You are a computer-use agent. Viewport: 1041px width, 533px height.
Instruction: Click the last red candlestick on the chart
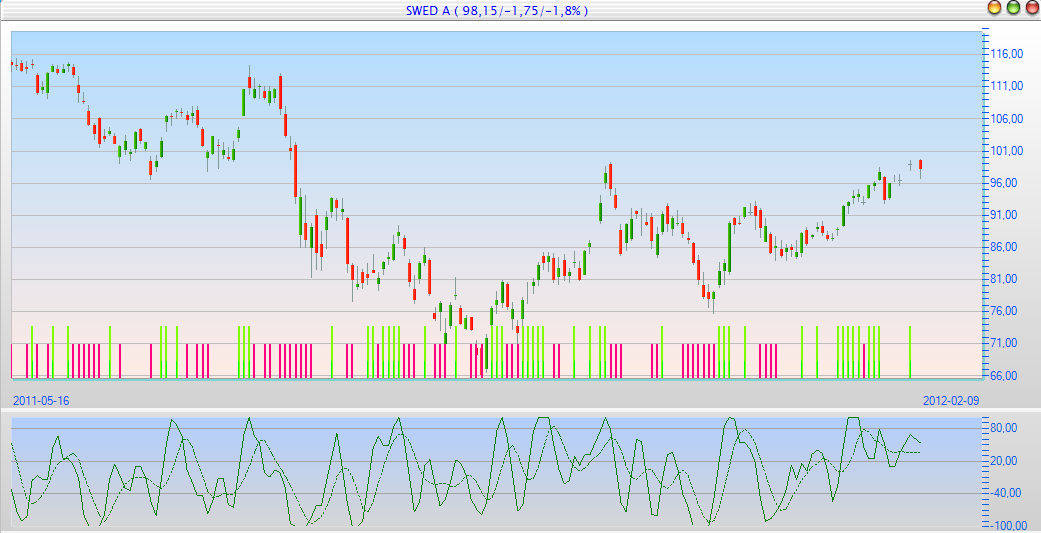[x=920, y=165]
